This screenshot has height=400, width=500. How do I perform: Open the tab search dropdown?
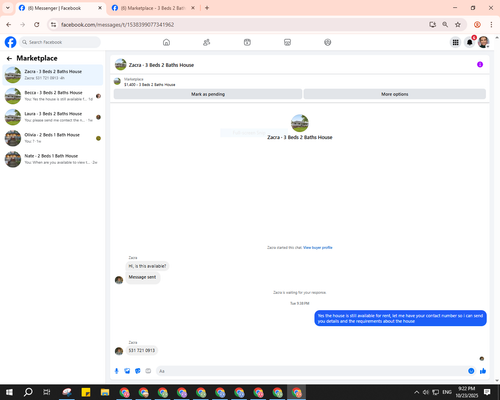[x=8, y=8]
